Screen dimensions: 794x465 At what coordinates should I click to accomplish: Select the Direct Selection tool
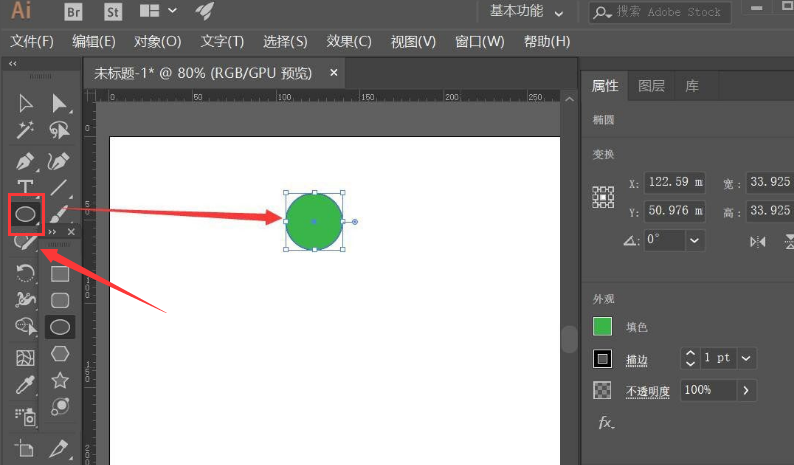click(60, 103)
